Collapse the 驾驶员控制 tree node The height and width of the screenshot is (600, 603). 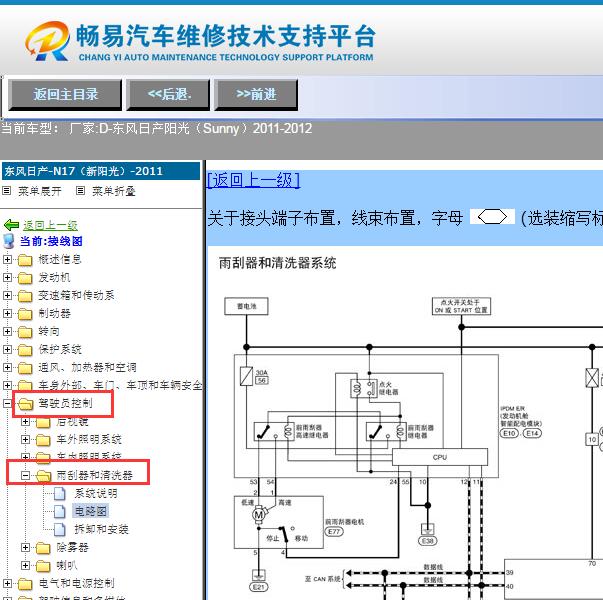tap(7, 403)
